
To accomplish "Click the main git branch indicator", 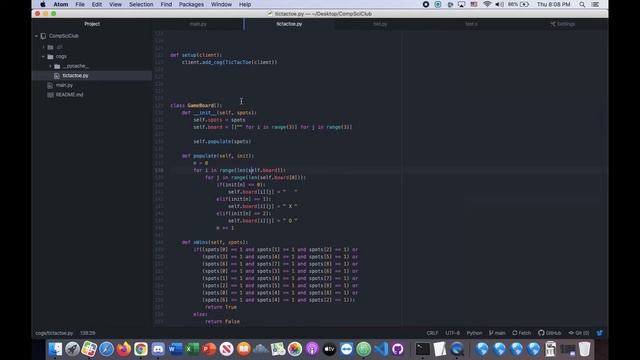I will [x=497, y=333].
